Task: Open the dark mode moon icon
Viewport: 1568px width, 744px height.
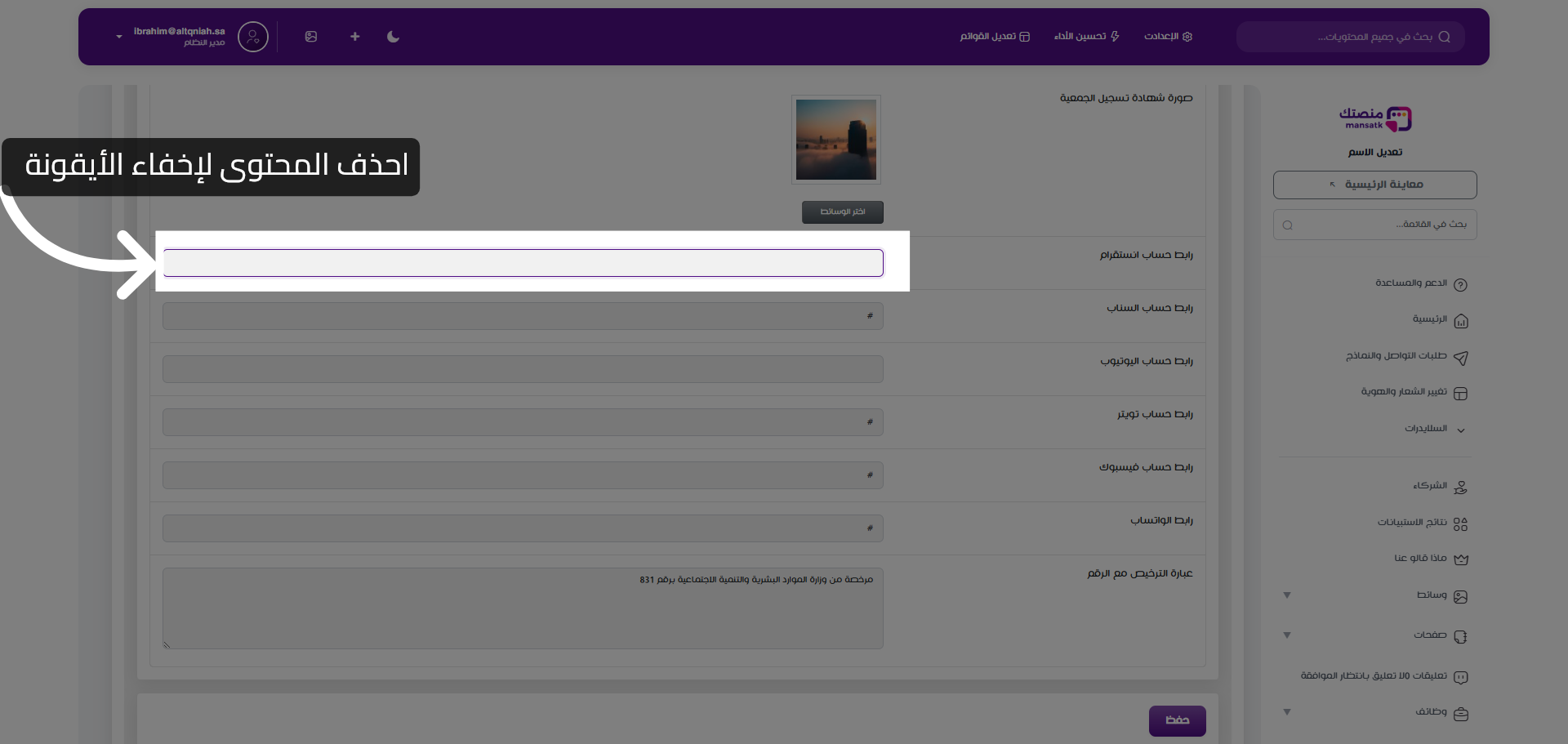Action: (x=393, y=37)
